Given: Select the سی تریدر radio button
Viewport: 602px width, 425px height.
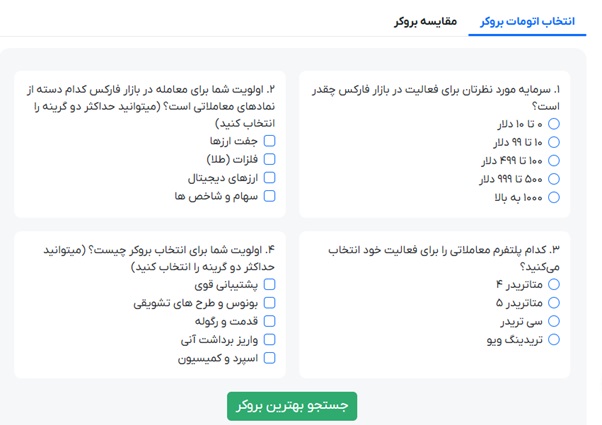Looking at the screenshot, I should pyautogui.click(x=555, y=322).
